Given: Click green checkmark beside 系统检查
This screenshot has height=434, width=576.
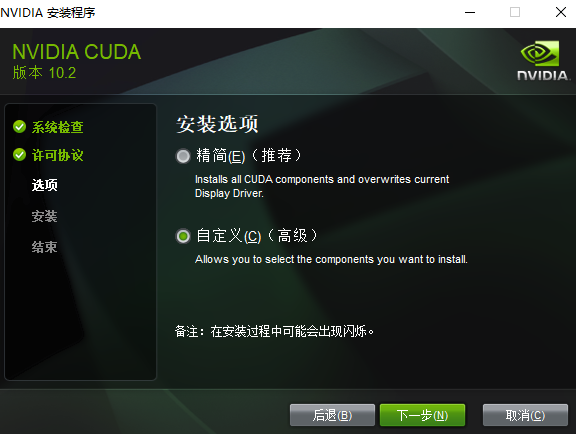Looking at the screenshot, I should 19,127.
